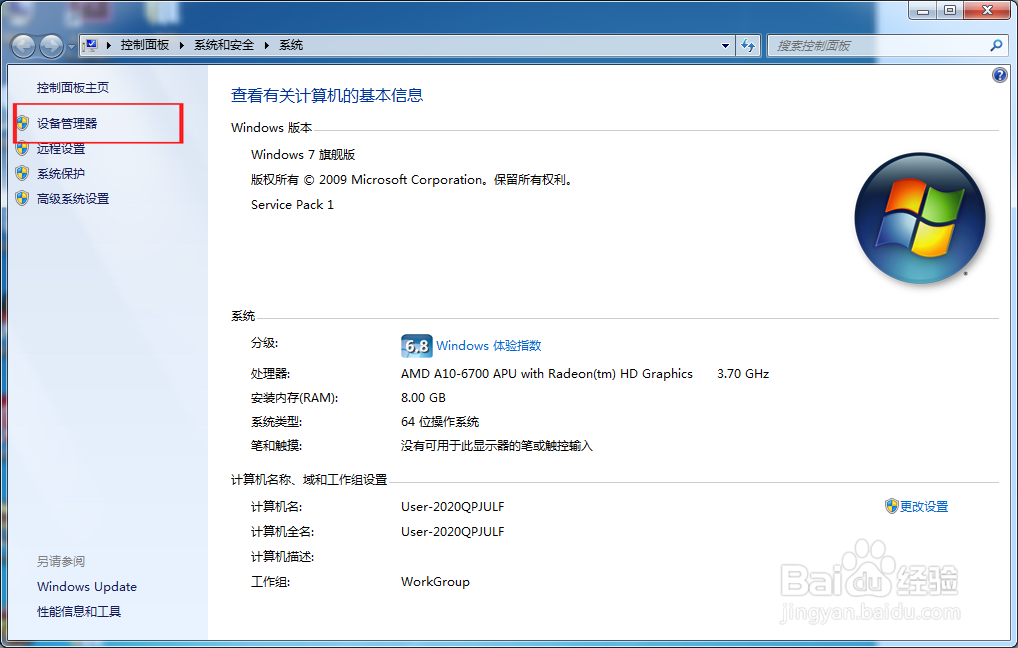
Task: Open Windows Update link
Action: (x=87, y=586)
